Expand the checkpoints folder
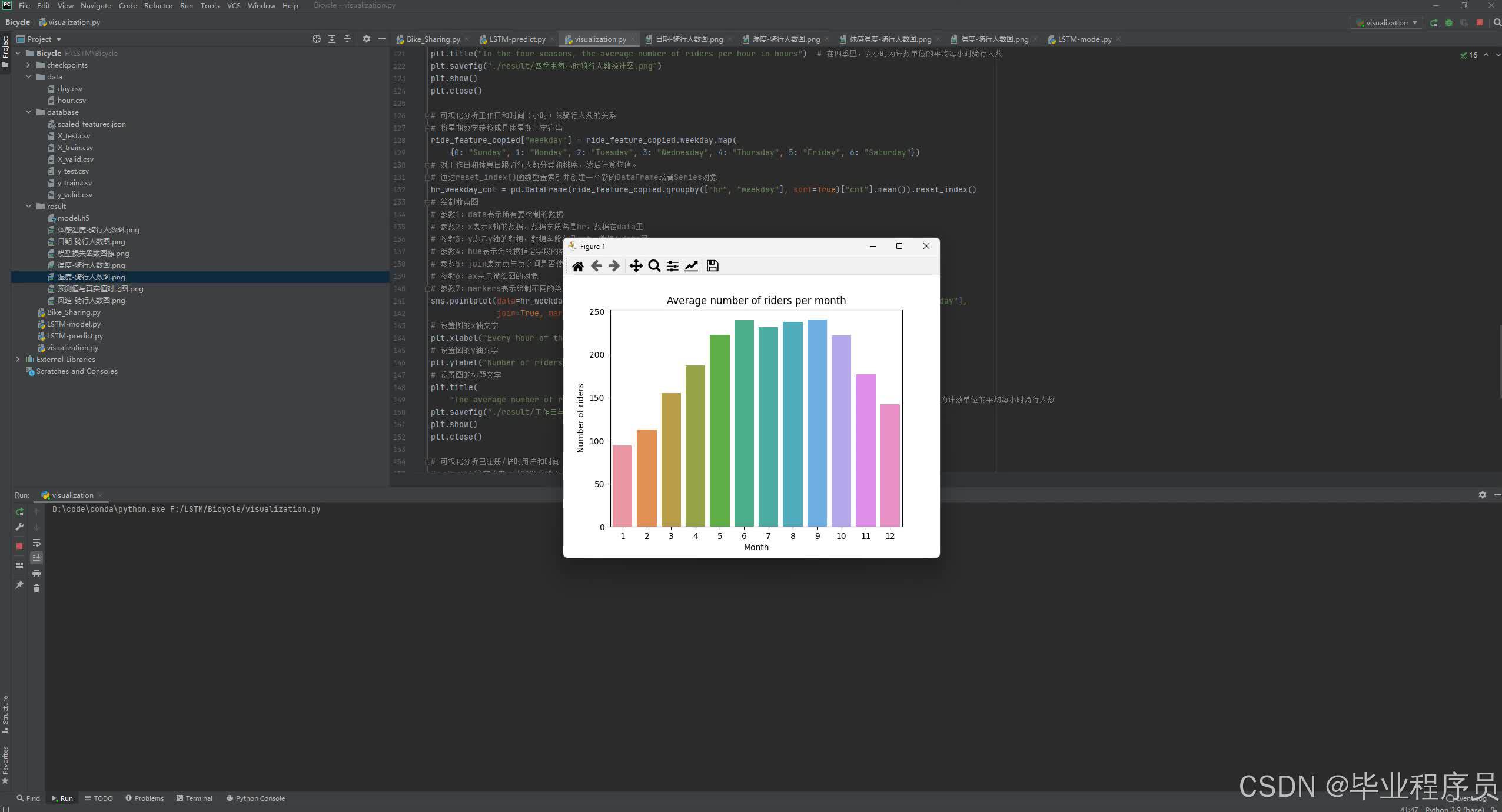The height and width of the screenshot is (812, 1502). (x=28, y=65)
